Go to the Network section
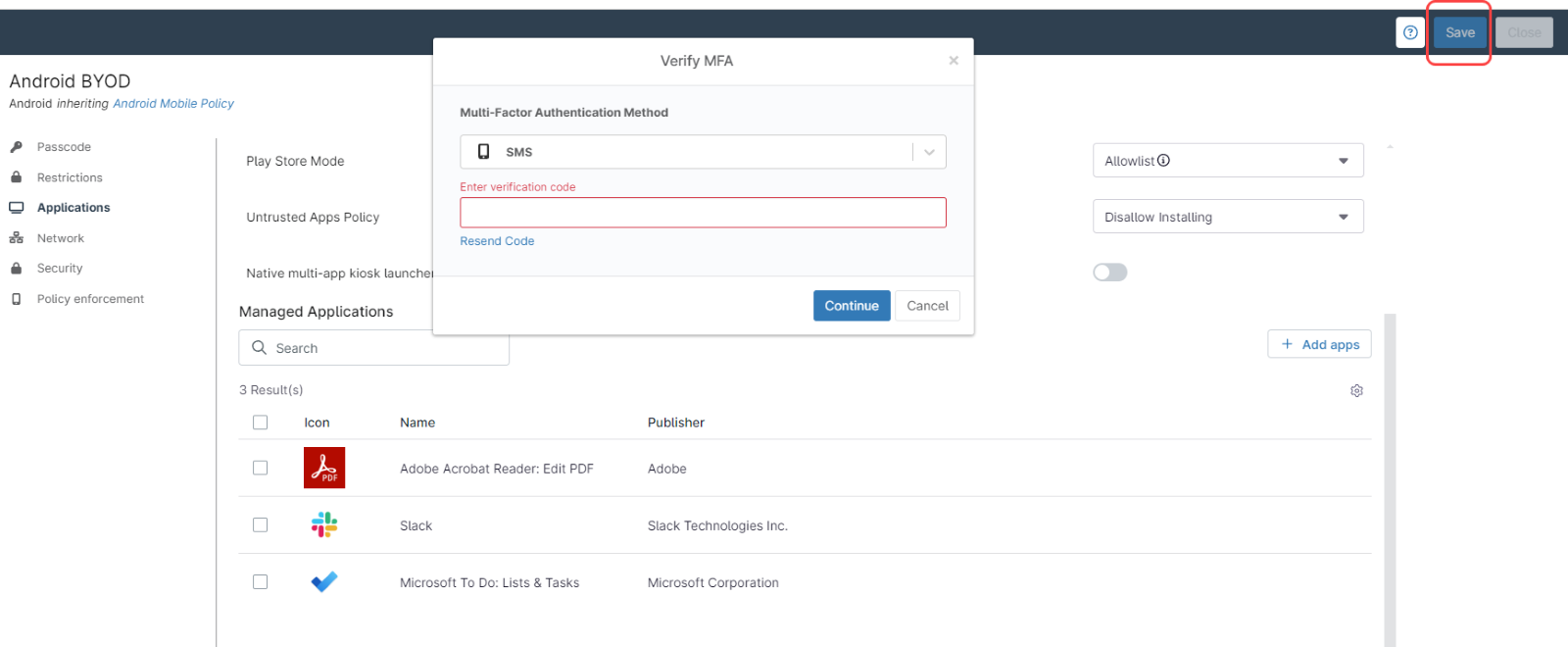 [x=61, y=238]
